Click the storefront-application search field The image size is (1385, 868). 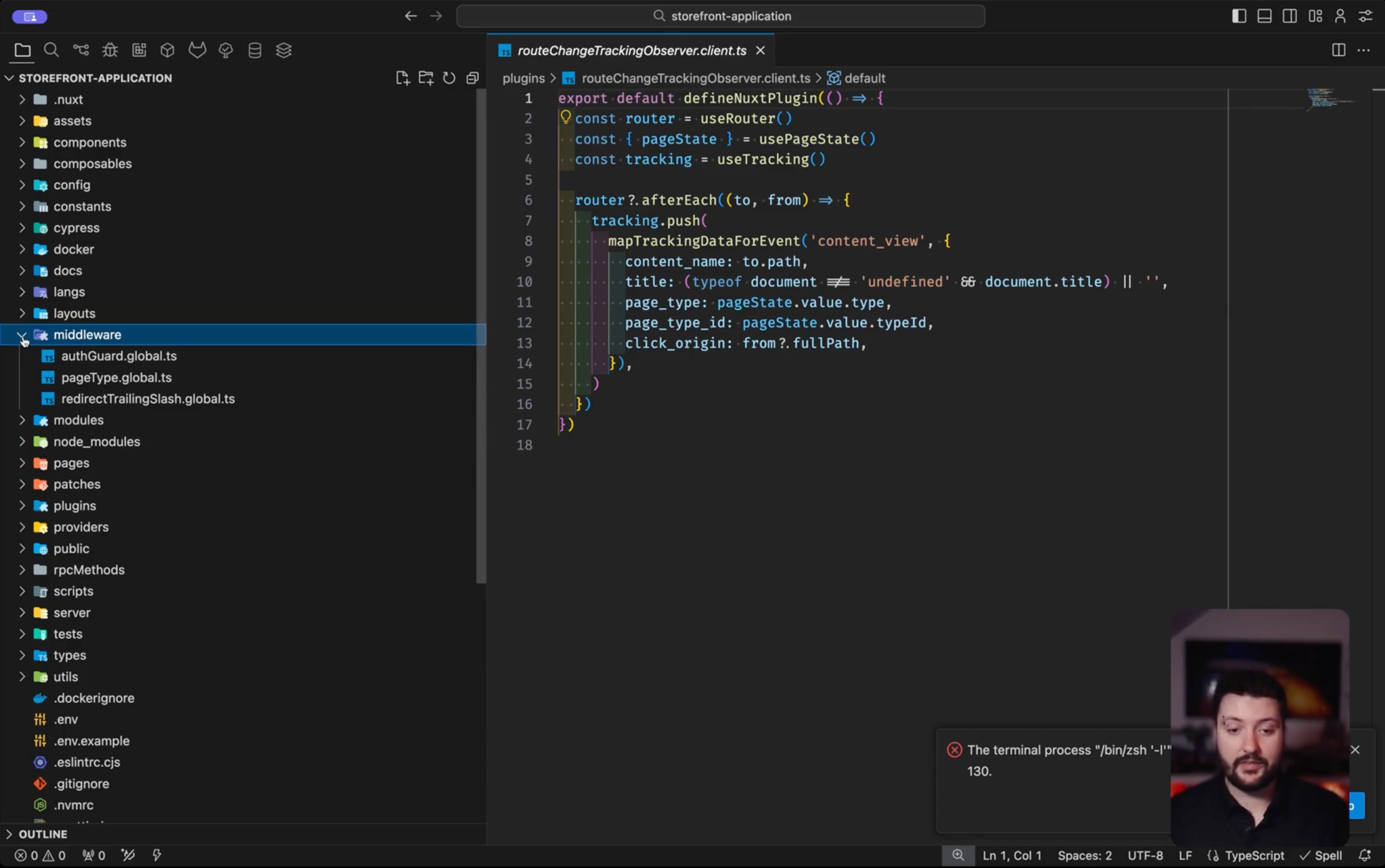[x=720, y=16]
